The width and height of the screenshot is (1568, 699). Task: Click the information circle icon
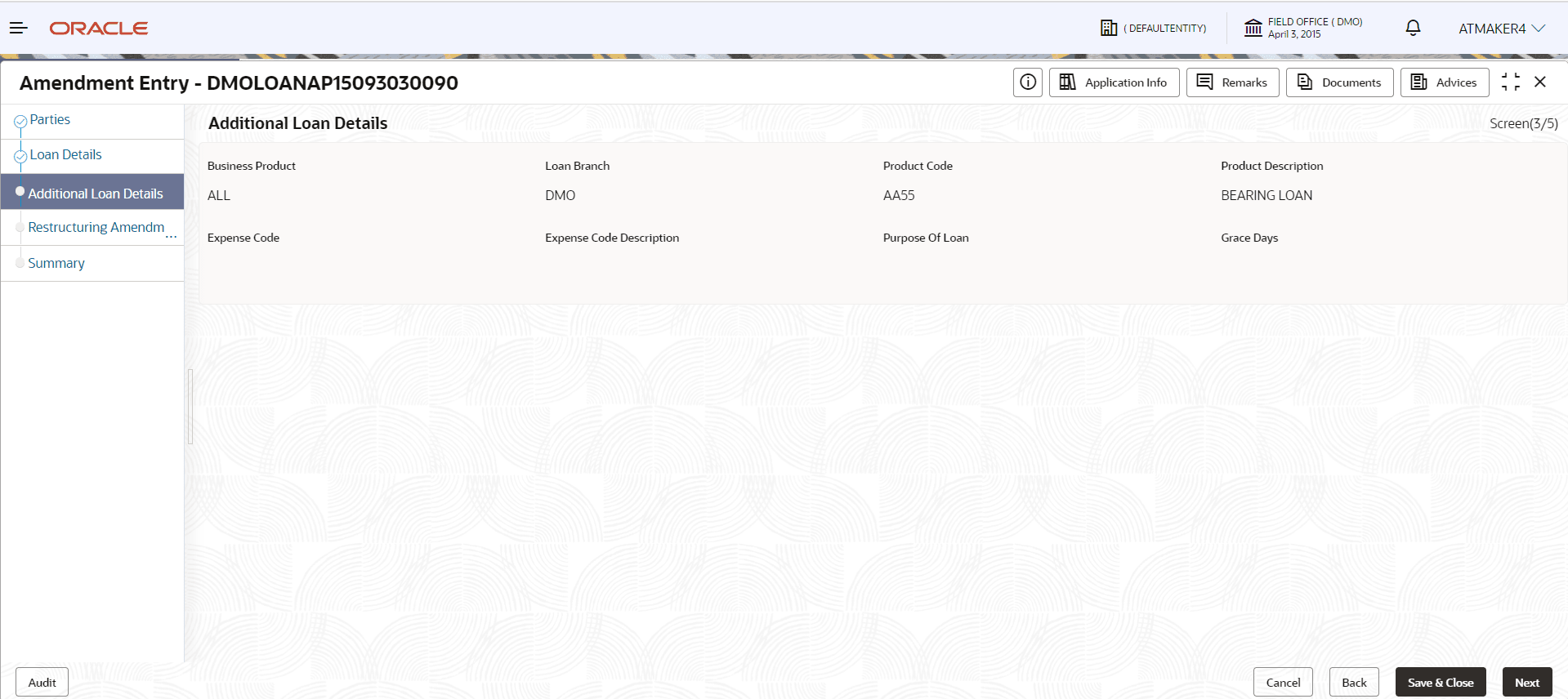tap(1028, 82)
